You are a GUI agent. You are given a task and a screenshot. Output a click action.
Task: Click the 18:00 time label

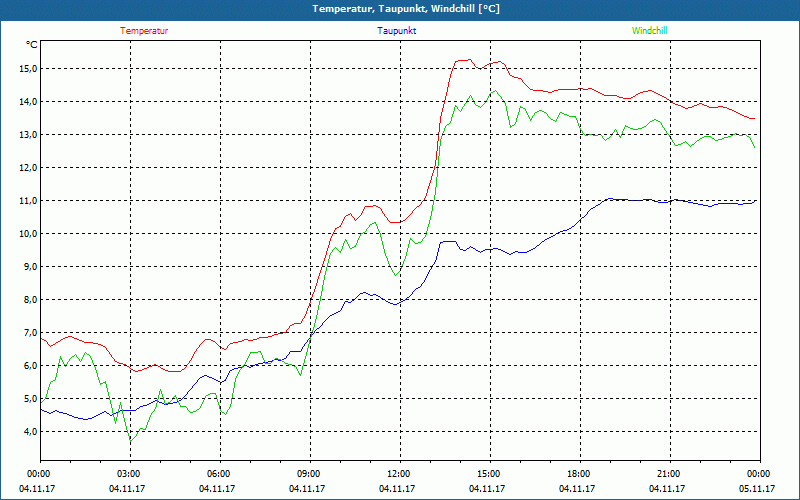pyautogui.click(x=581, y=474)
